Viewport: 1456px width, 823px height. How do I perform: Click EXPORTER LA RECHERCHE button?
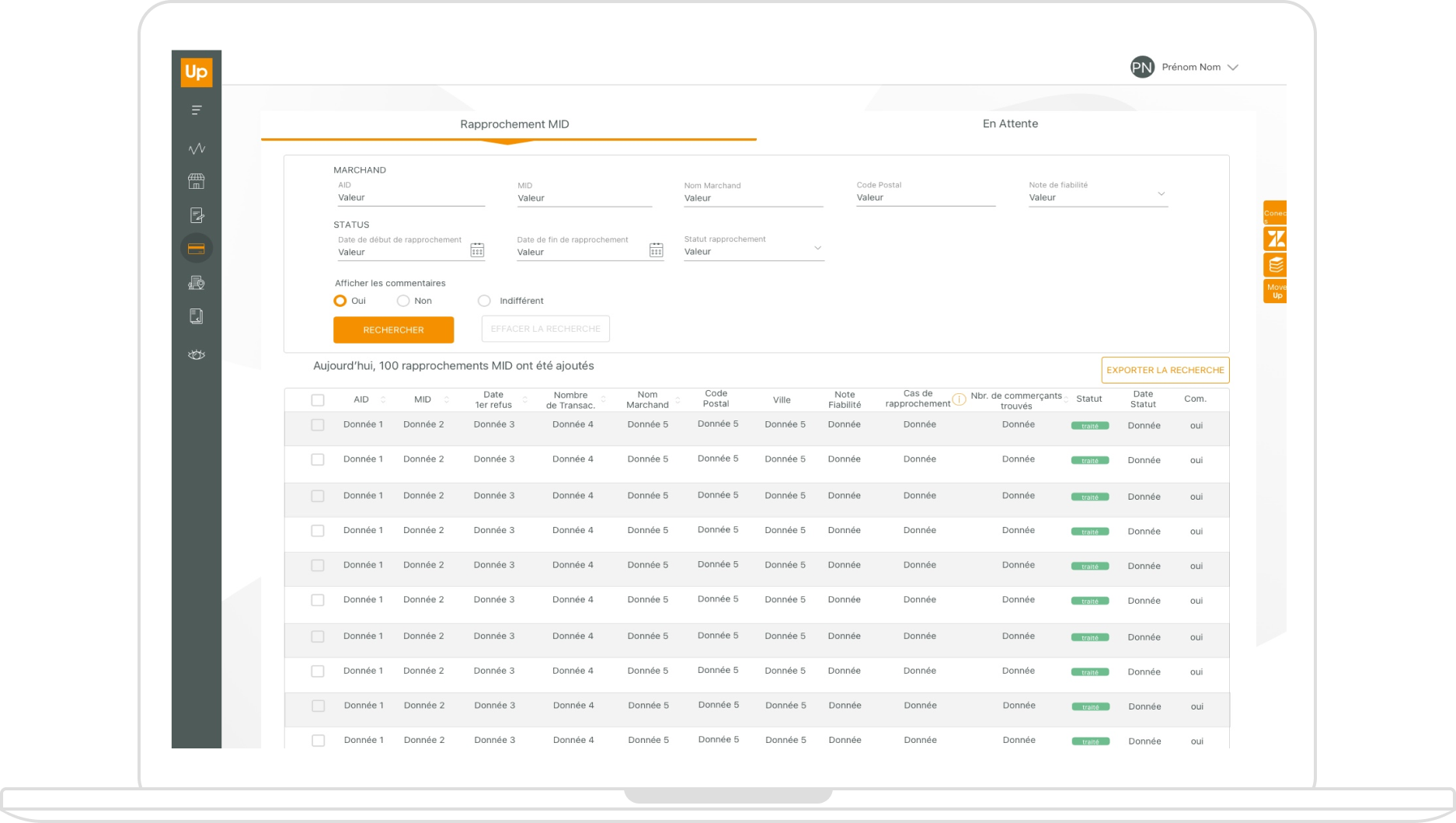(x=1165, y=370)
